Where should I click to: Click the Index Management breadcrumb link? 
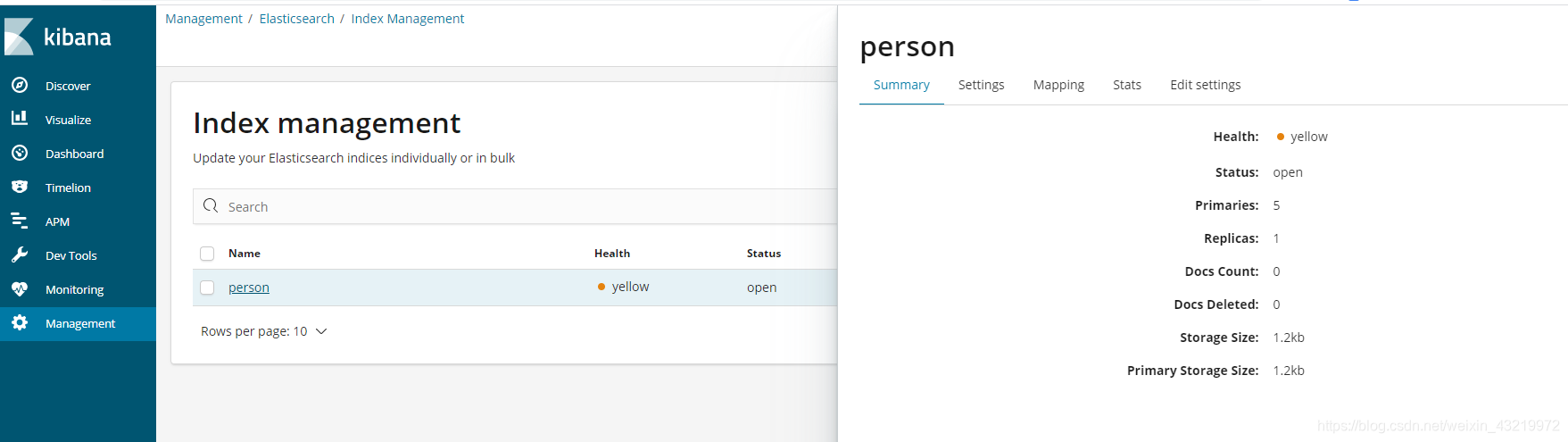pyautogui.click(x=407, y=19)
